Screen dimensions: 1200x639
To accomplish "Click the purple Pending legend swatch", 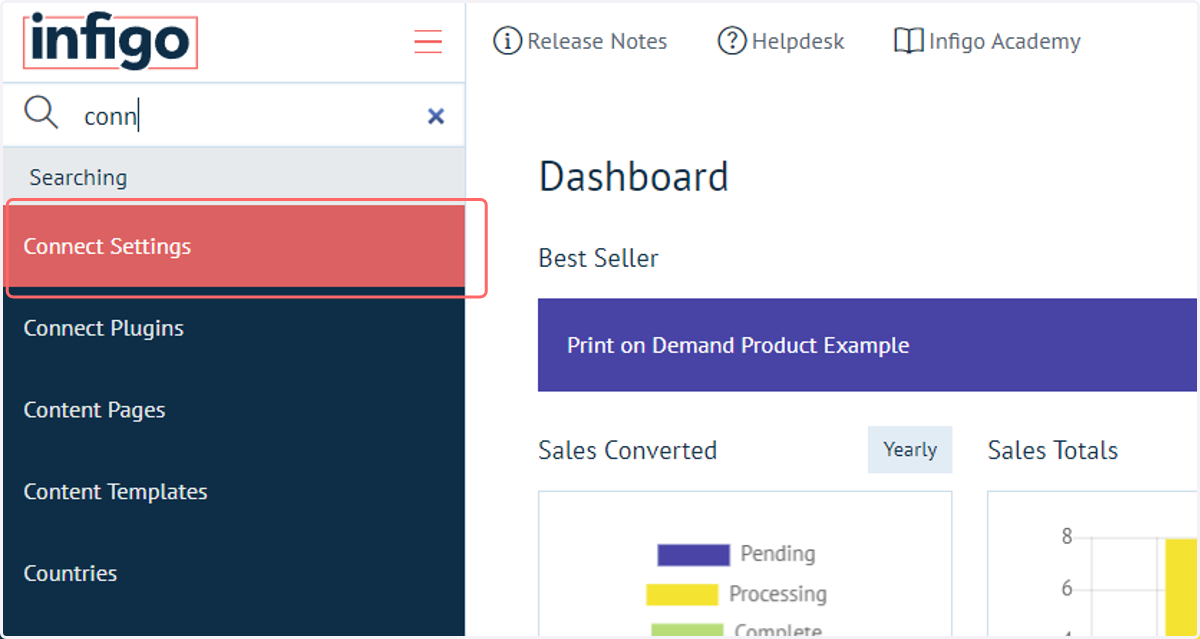I will coord(693,554).
